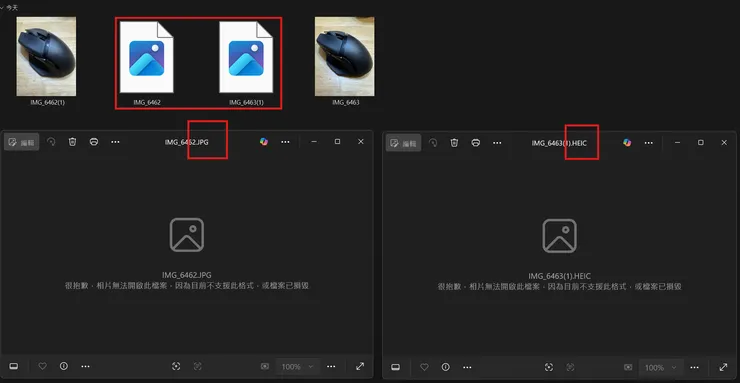740x383 pixels.
Task: Show file info in IMG_6462.JPG window
Action: (64, 366)
